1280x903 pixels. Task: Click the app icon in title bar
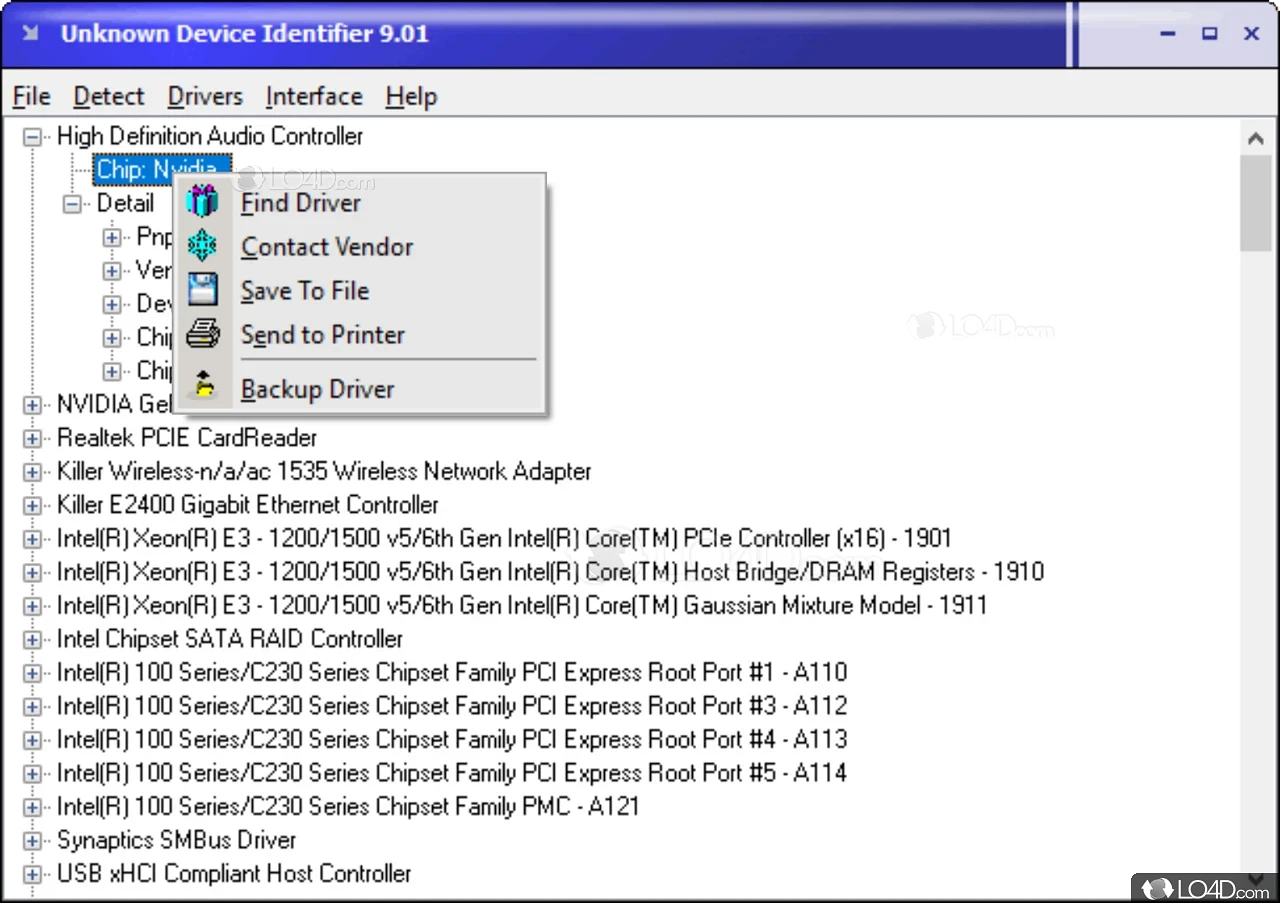click(x=32, y=33)
